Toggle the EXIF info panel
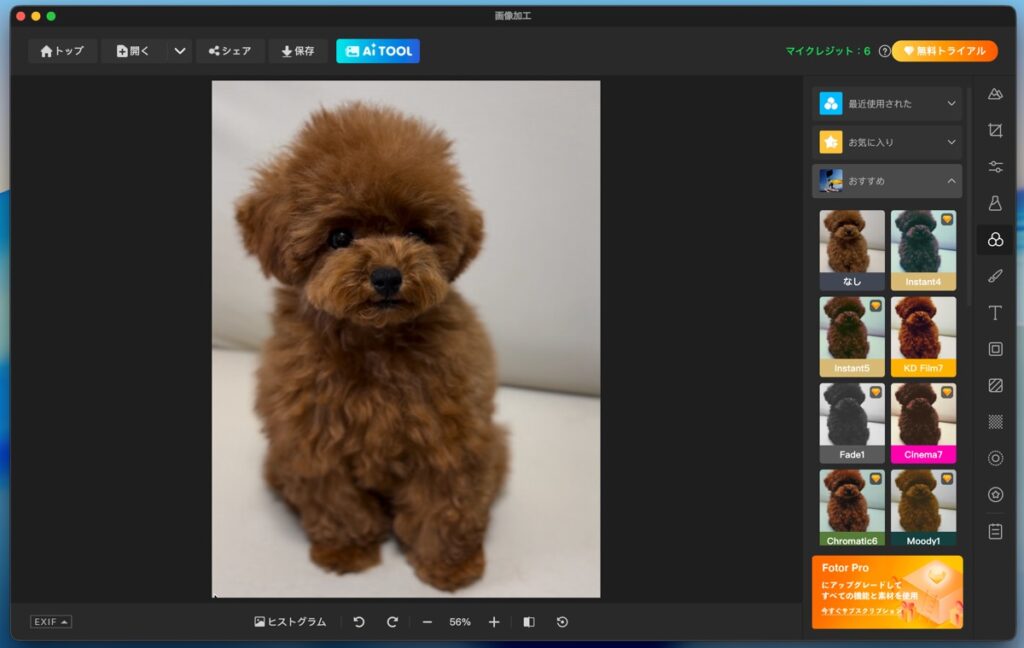The height and width of the screenshot is (648, 1024). coord(51,622)
